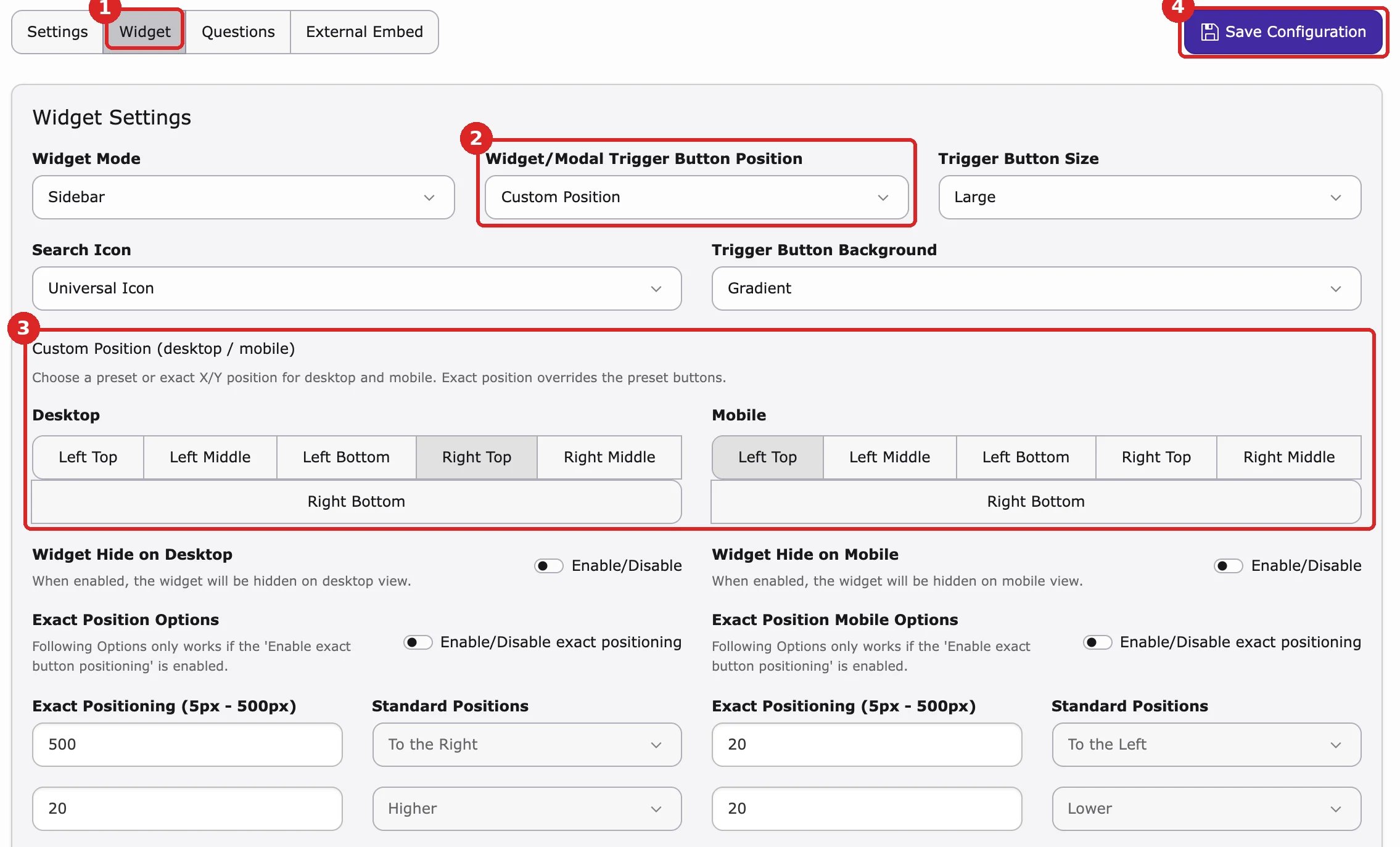Select Desktop Left Bottom position

(x=347, y=457)
